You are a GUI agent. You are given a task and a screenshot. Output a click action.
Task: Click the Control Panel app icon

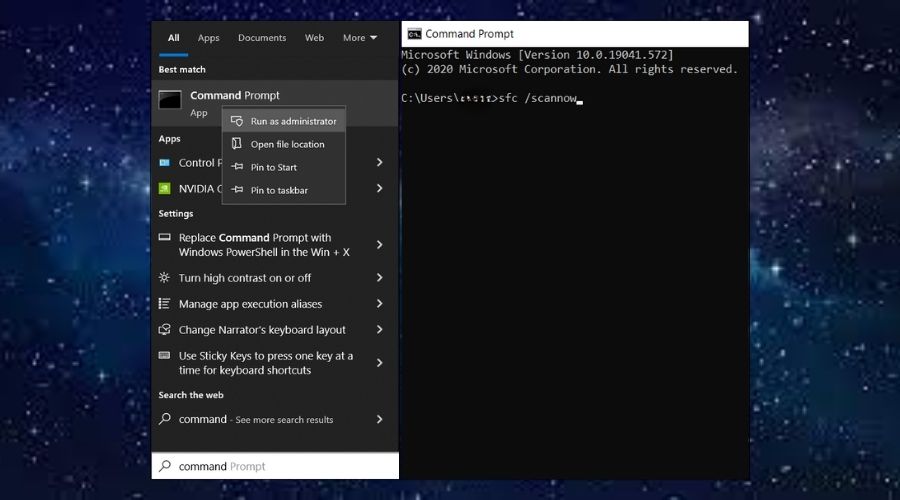[165, 163]
